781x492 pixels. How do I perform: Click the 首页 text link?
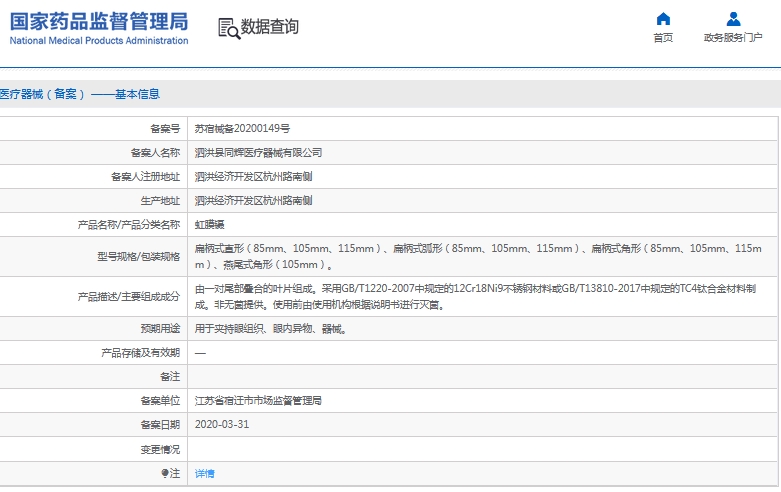point(663,37)
